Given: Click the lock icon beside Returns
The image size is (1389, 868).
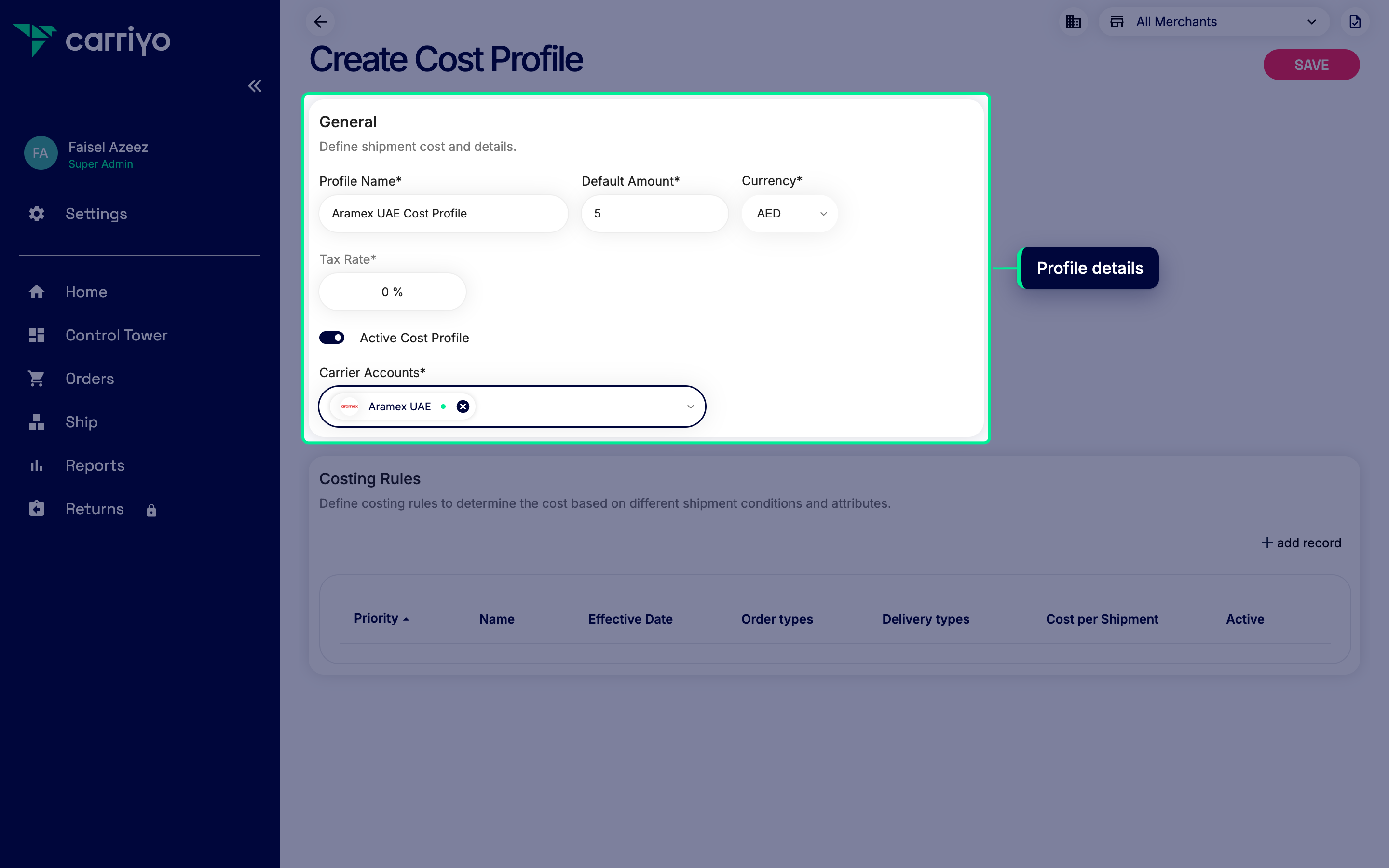Looking at the screenshot, I should [x=151, y=510].
